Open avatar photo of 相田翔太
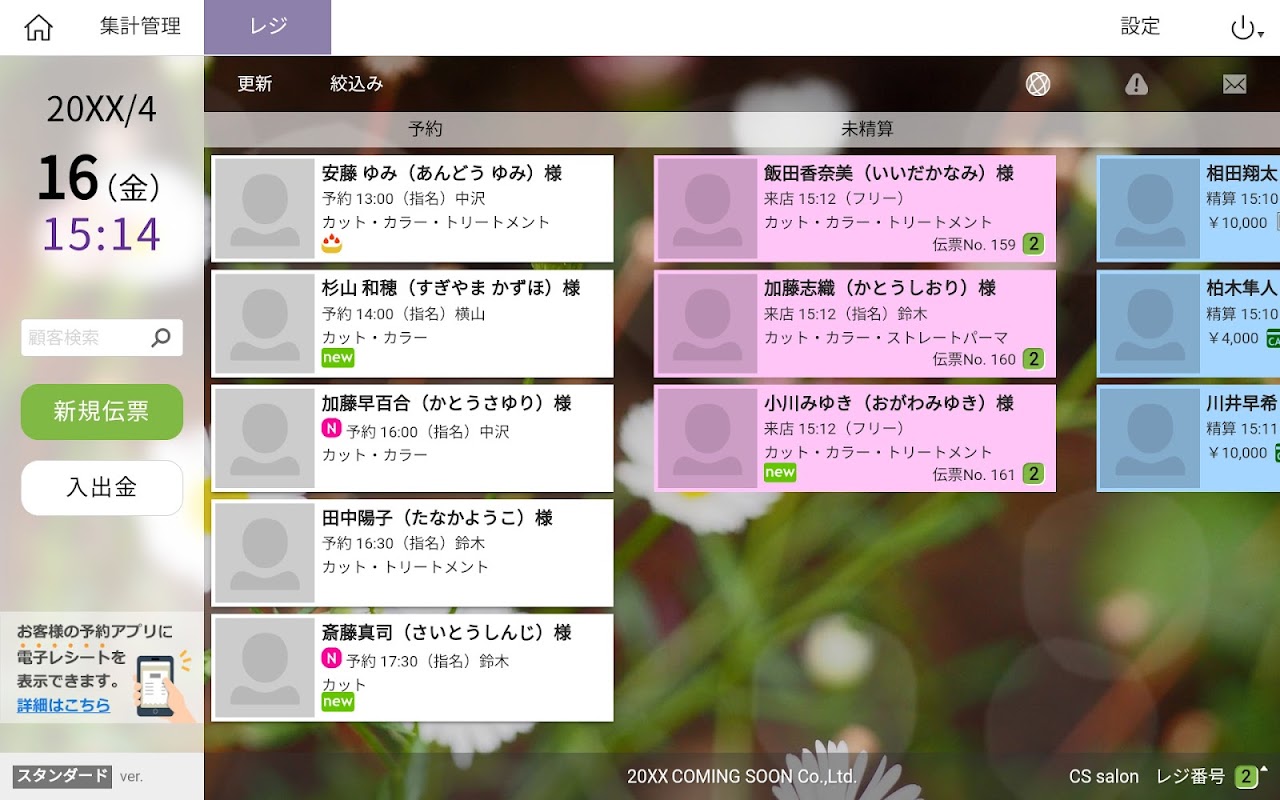The height and width of the screenshot is (800, 1280). [1150, 209]
